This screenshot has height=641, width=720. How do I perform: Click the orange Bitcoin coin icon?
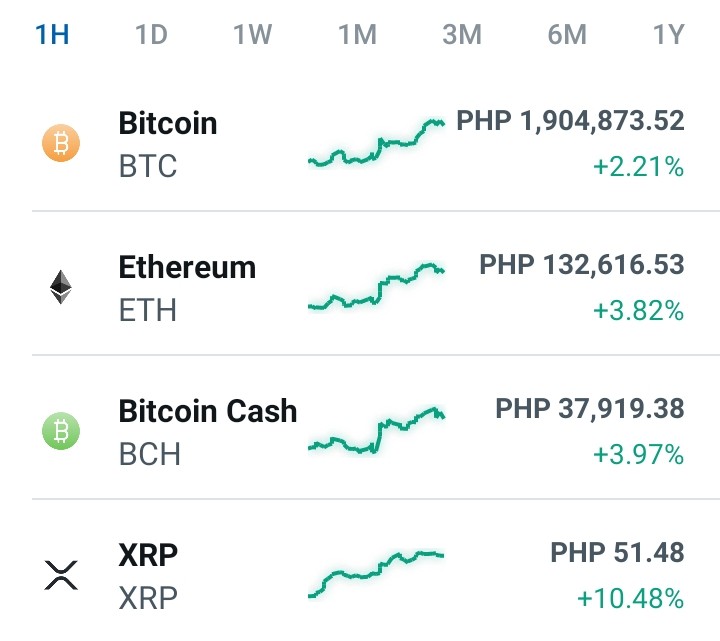pos(61,143)
